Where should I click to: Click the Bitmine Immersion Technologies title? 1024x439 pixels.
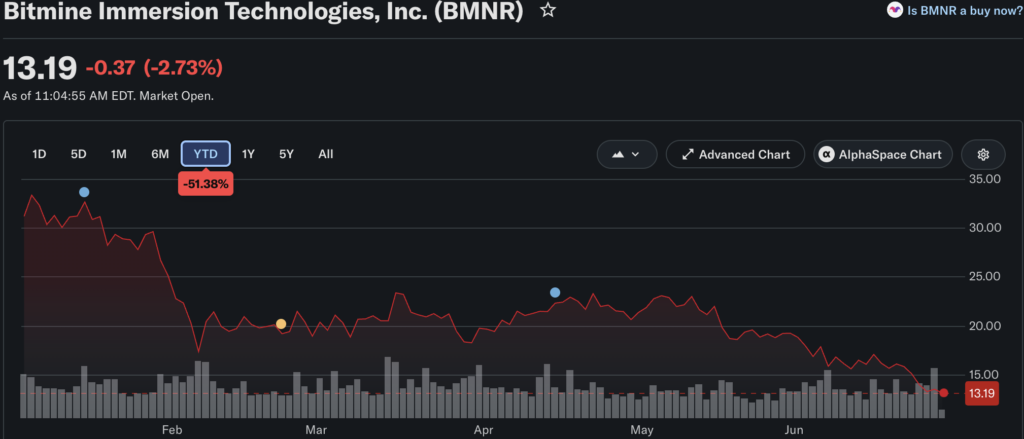(x=263, y=10)
